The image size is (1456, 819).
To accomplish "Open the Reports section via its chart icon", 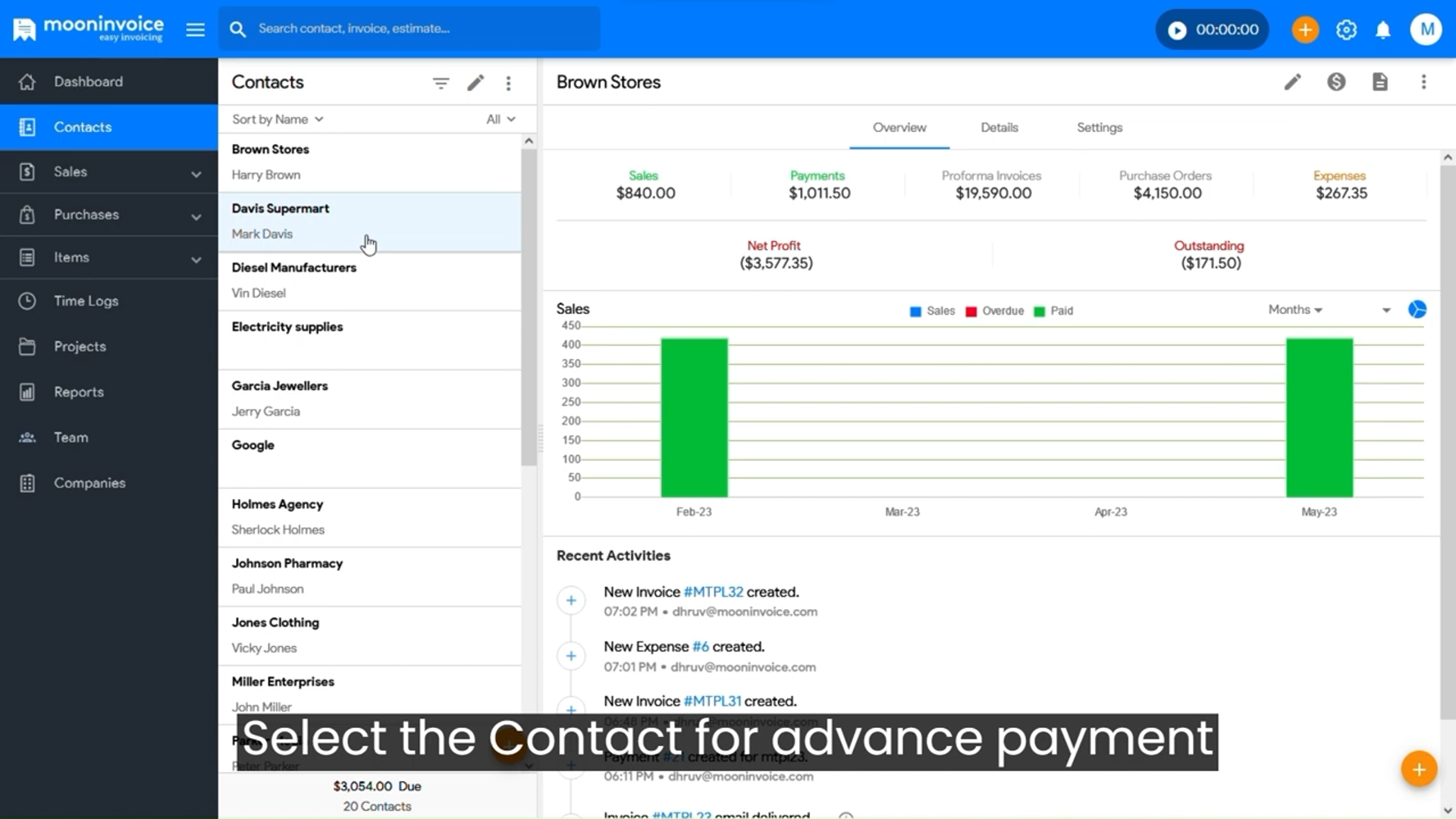I will click(x=27, y=392).
